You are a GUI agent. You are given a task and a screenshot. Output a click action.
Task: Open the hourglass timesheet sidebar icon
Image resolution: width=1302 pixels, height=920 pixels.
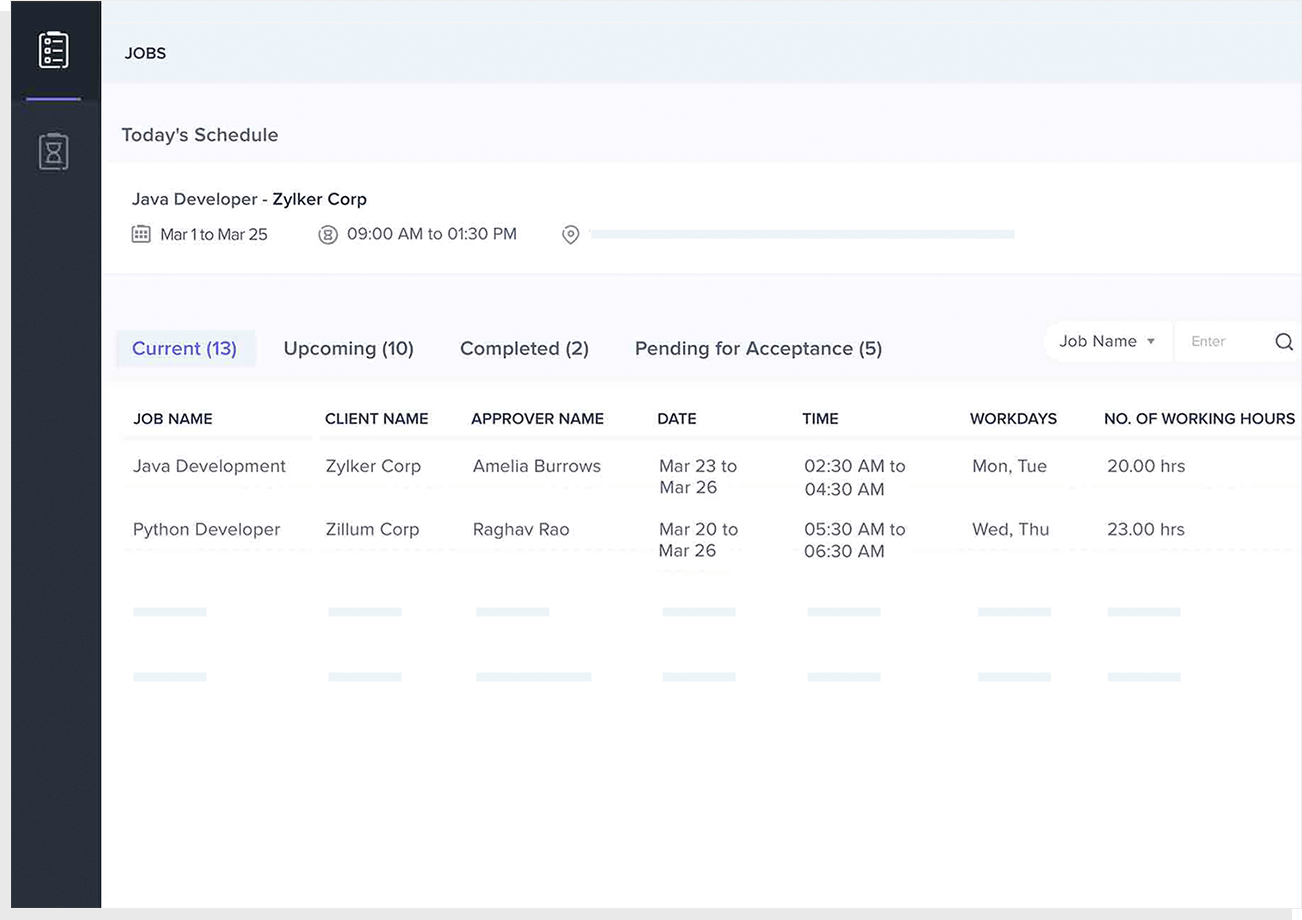click(x=53, y=152)
